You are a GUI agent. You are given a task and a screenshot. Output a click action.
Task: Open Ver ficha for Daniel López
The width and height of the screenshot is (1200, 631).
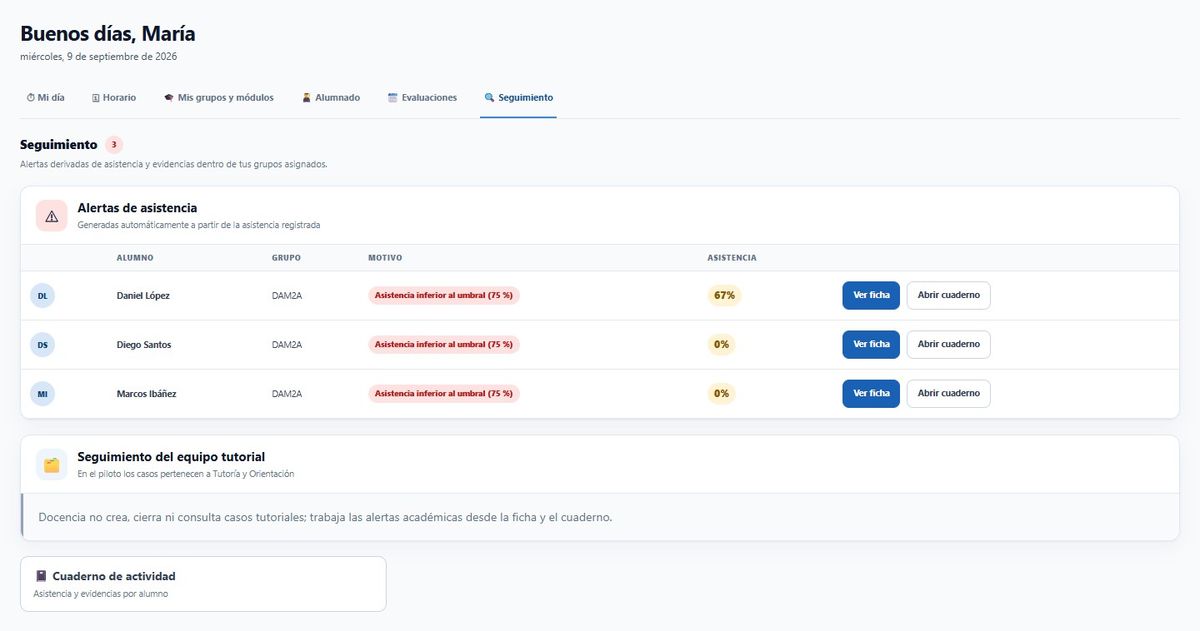coord(871,296)
